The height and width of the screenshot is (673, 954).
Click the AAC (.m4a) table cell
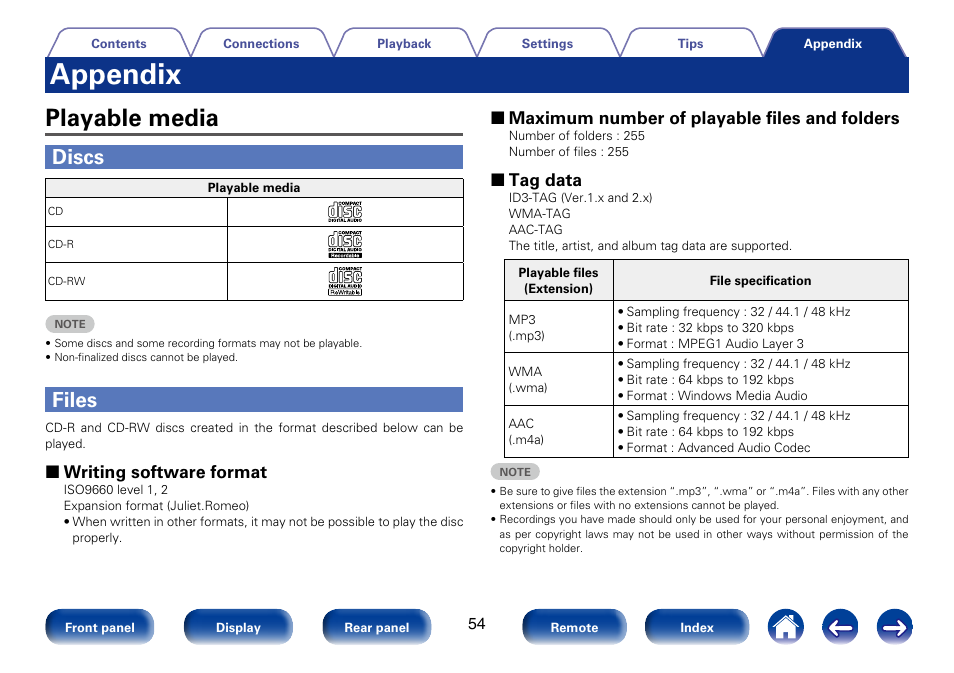coord(559,431)
